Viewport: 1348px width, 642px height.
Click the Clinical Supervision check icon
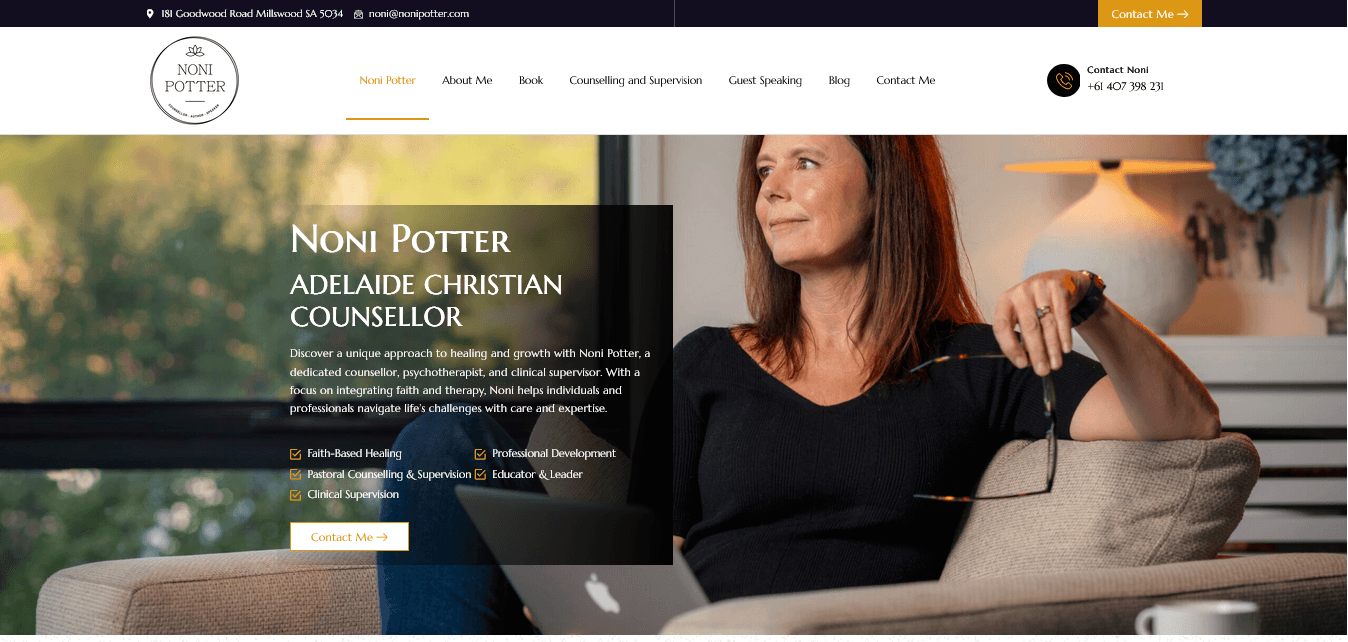pyautogui.click(x=295, y=495)
